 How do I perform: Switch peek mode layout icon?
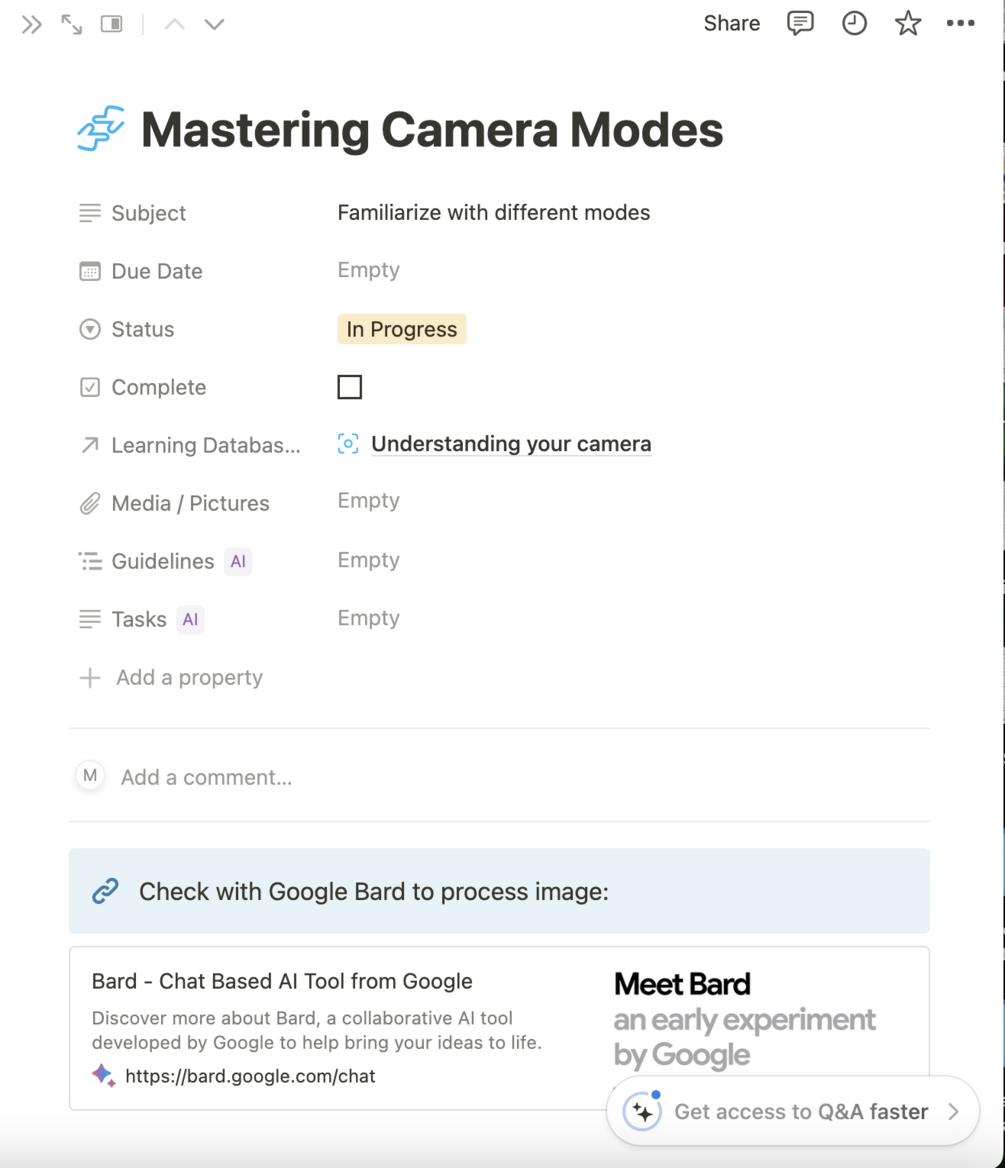point(111,25)
